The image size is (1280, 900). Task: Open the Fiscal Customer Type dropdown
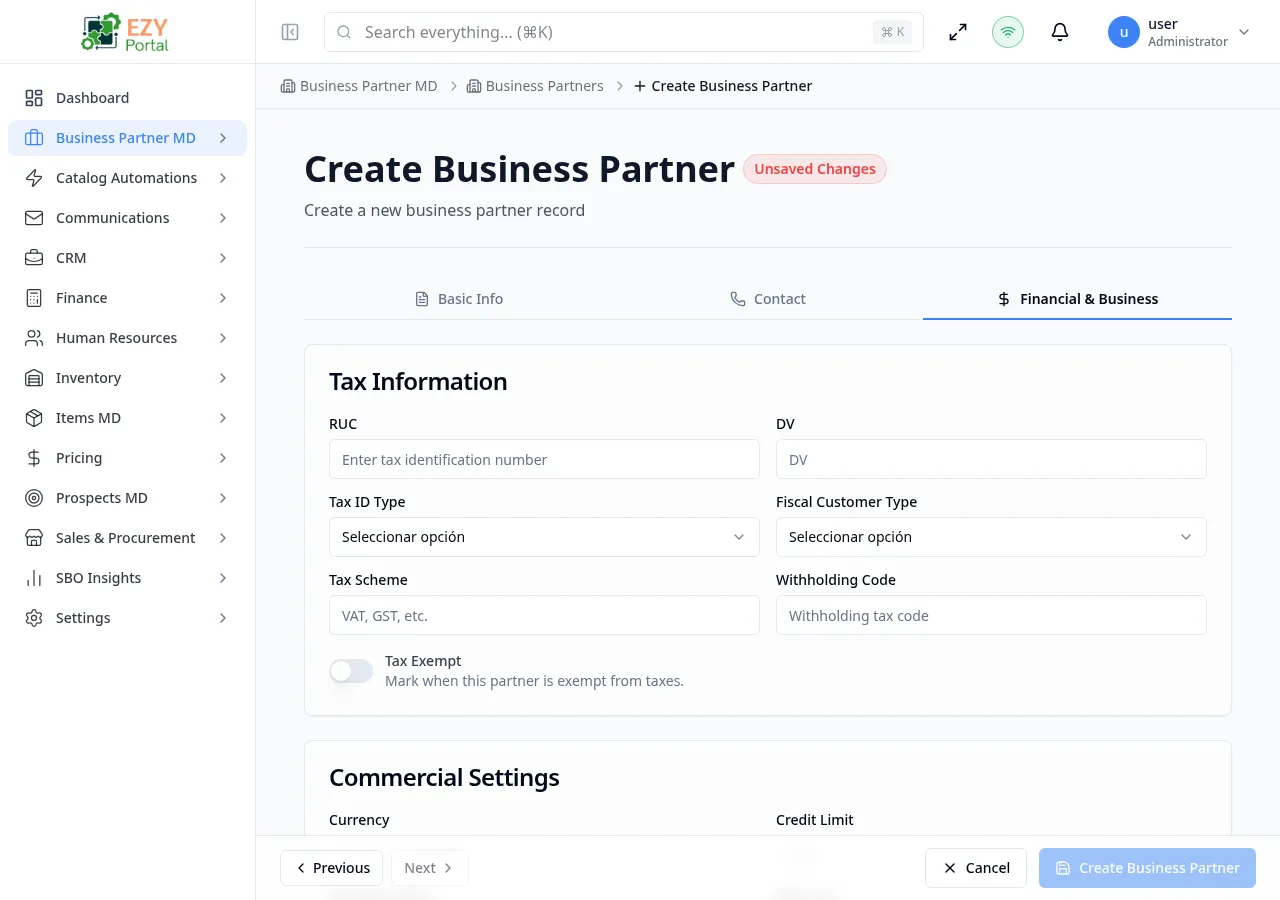coord(991,537)
